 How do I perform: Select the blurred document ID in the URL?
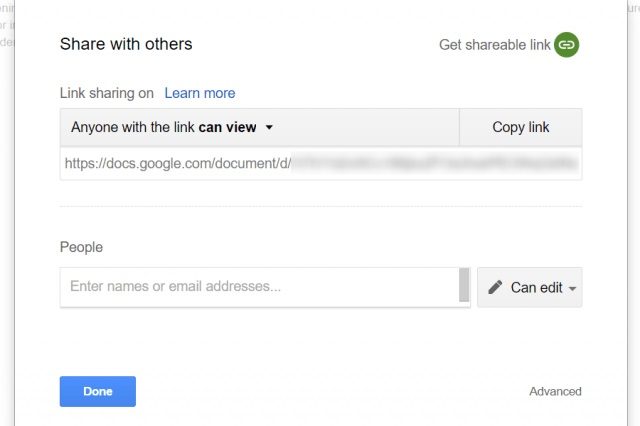pos(433,163)
